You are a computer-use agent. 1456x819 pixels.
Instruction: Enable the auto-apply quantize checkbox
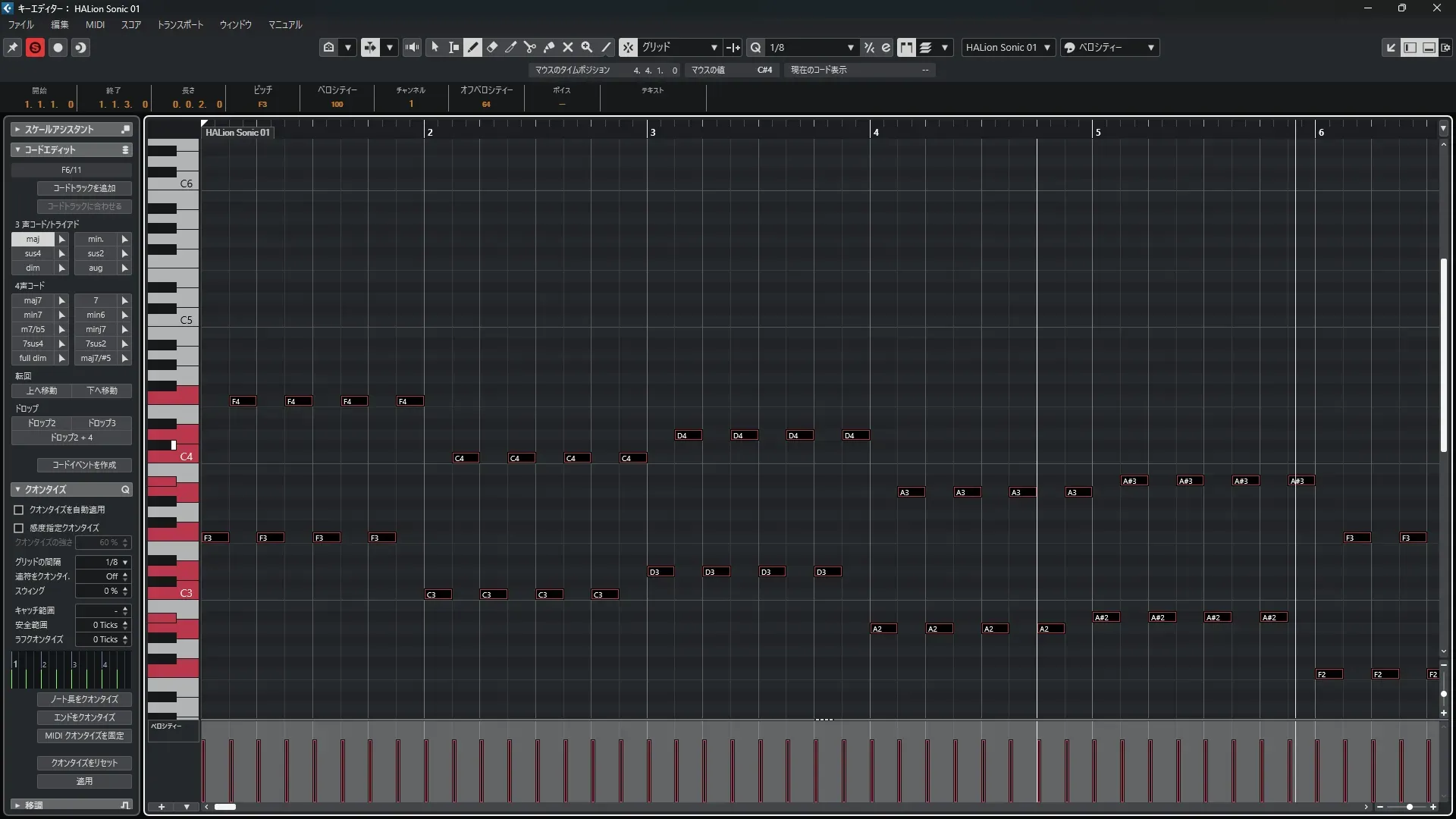point(19,510)
